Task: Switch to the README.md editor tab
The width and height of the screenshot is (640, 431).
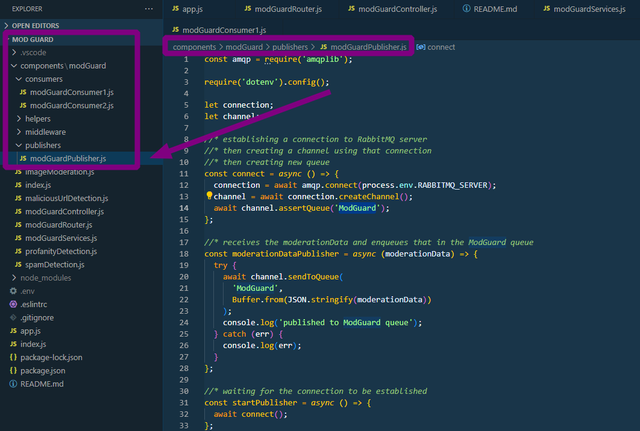Action: pyautogui.click(x=495, y=9)
